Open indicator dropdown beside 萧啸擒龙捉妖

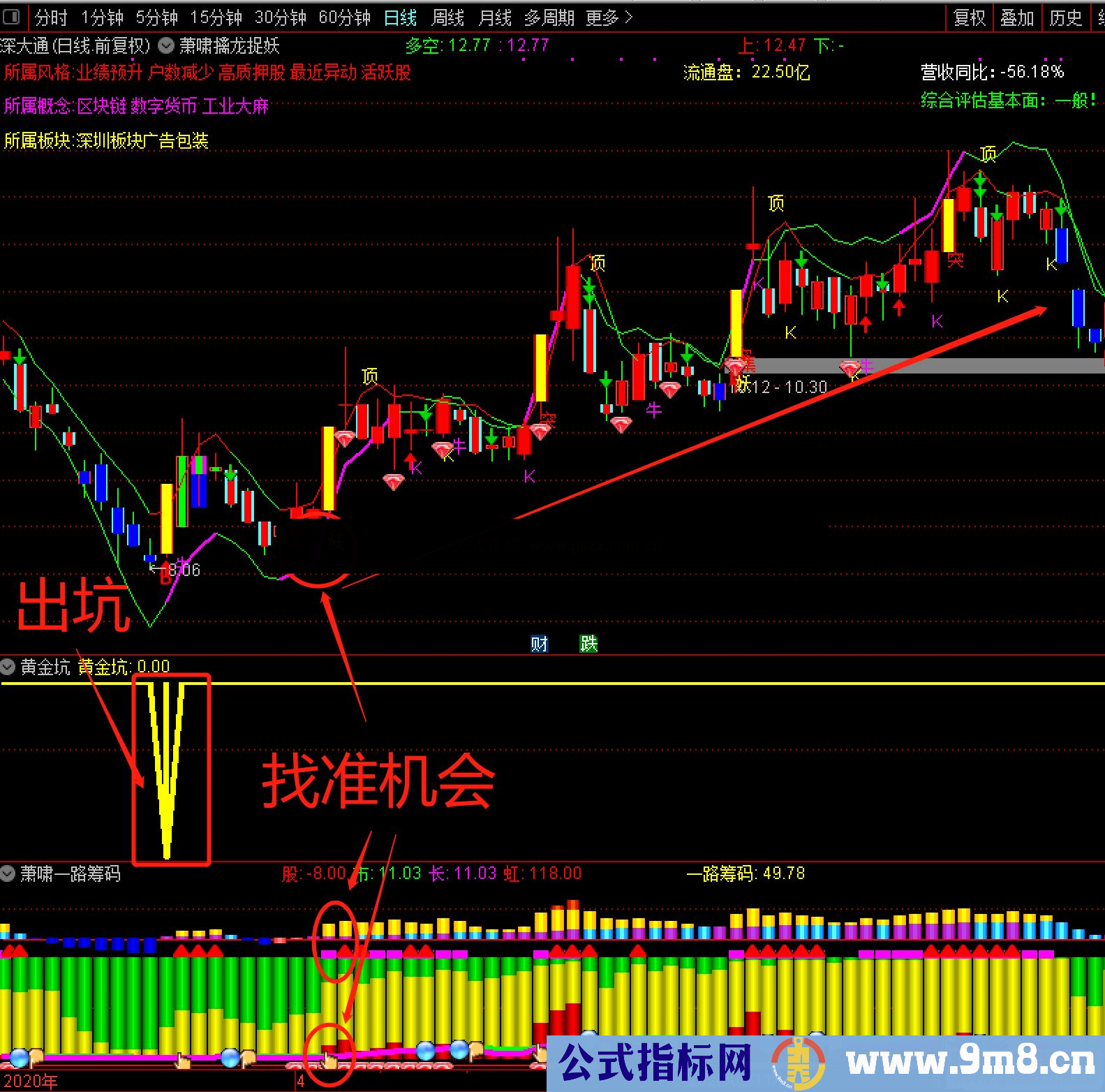click(x=166, y=46)
